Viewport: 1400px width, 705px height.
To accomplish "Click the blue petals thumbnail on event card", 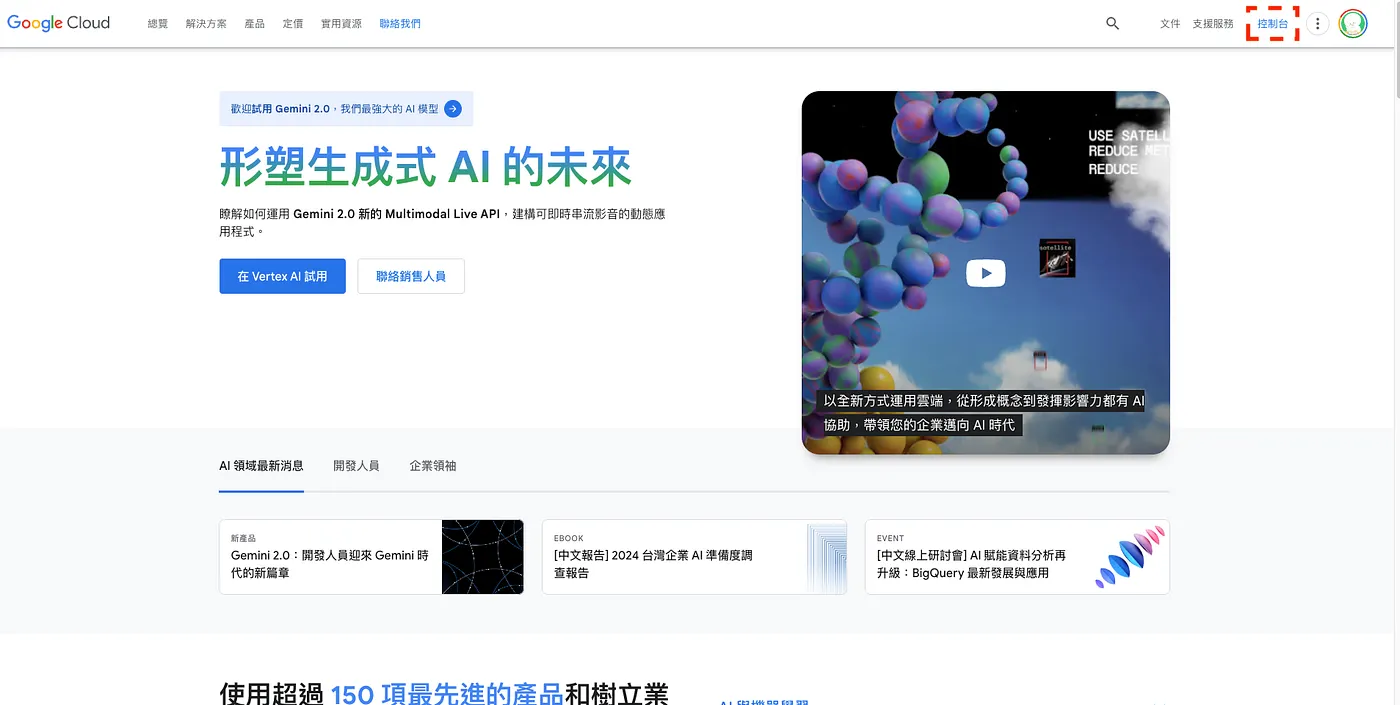I will coord(1130,557).
